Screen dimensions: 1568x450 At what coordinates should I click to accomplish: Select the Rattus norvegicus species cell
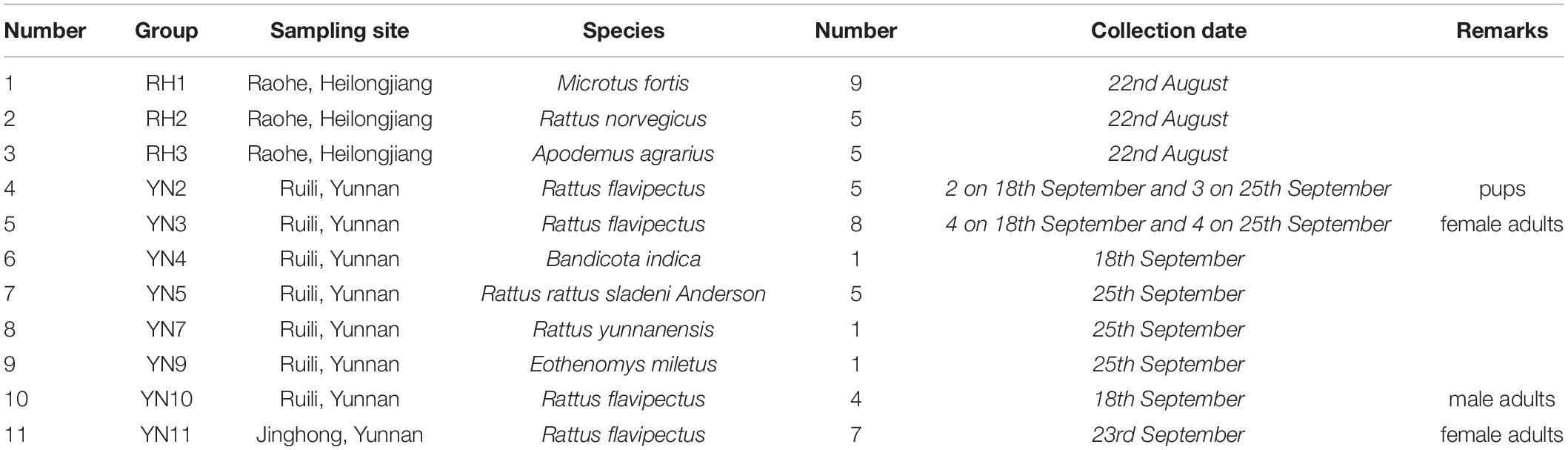point(623,119)
